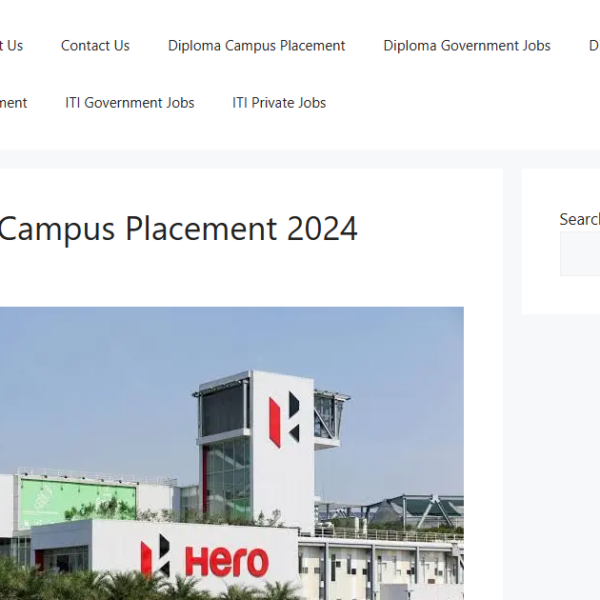This screenshot has width=600, height=600.
Task: Open Diploma Campus Placement menu item
Action: [256, 46]
